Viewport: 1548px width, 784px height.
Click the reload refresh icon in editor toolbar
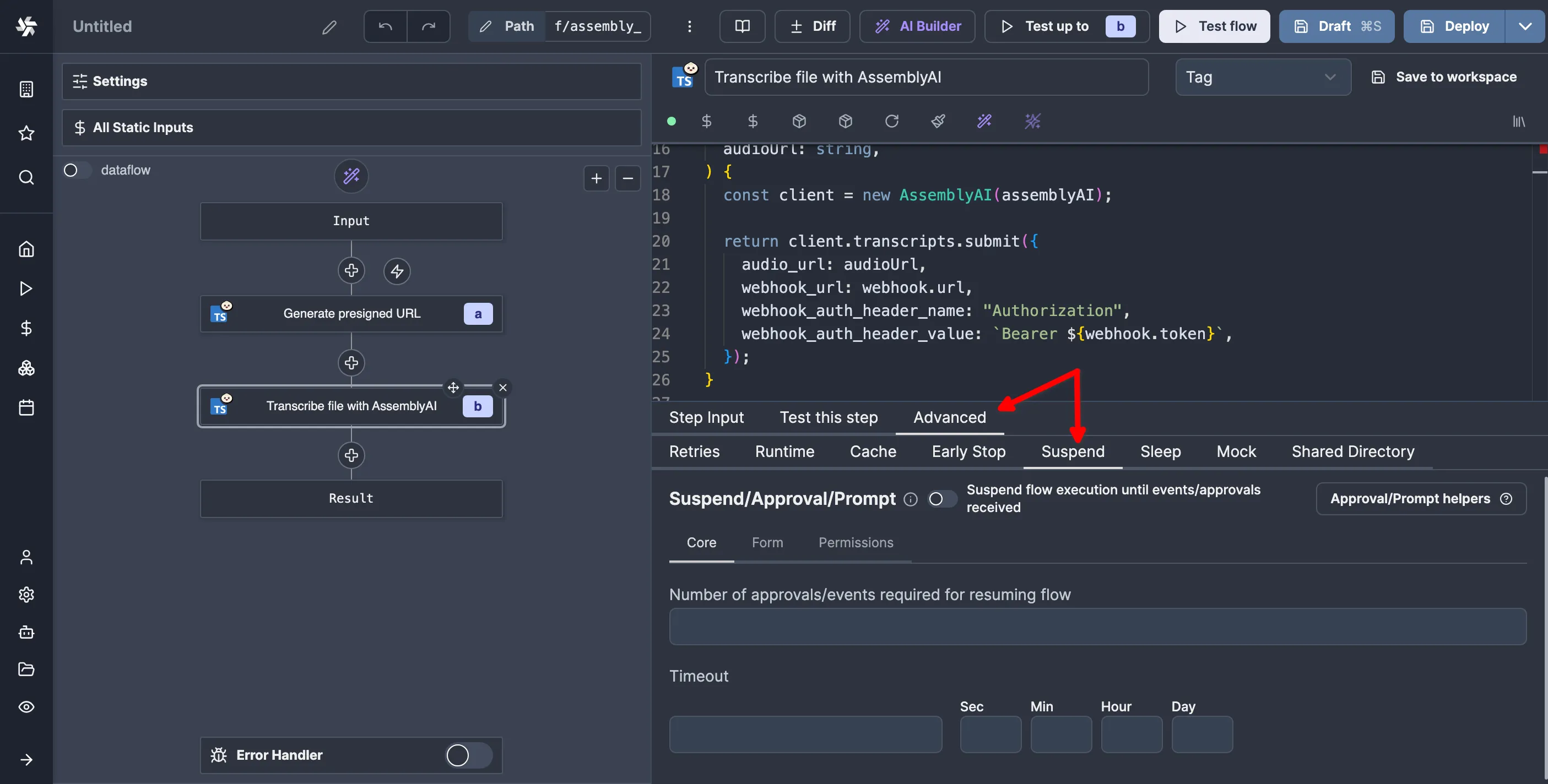tap(892, 121)
